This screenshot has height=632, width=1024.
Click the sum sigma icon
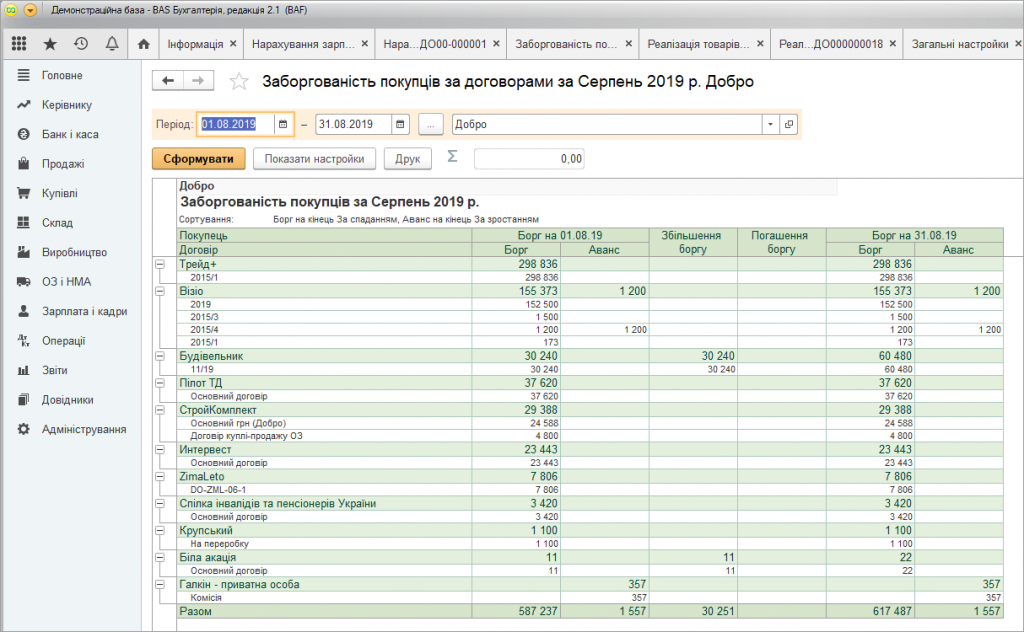(x=452, y=157)
